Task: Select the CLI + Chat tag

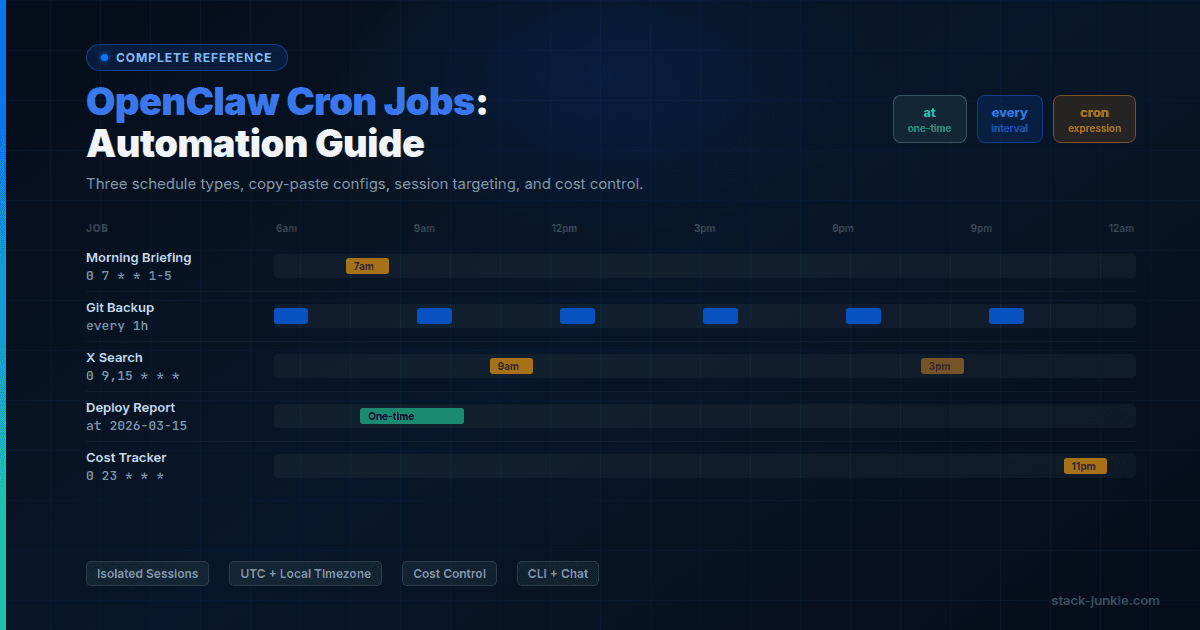Action: [558, 573]
